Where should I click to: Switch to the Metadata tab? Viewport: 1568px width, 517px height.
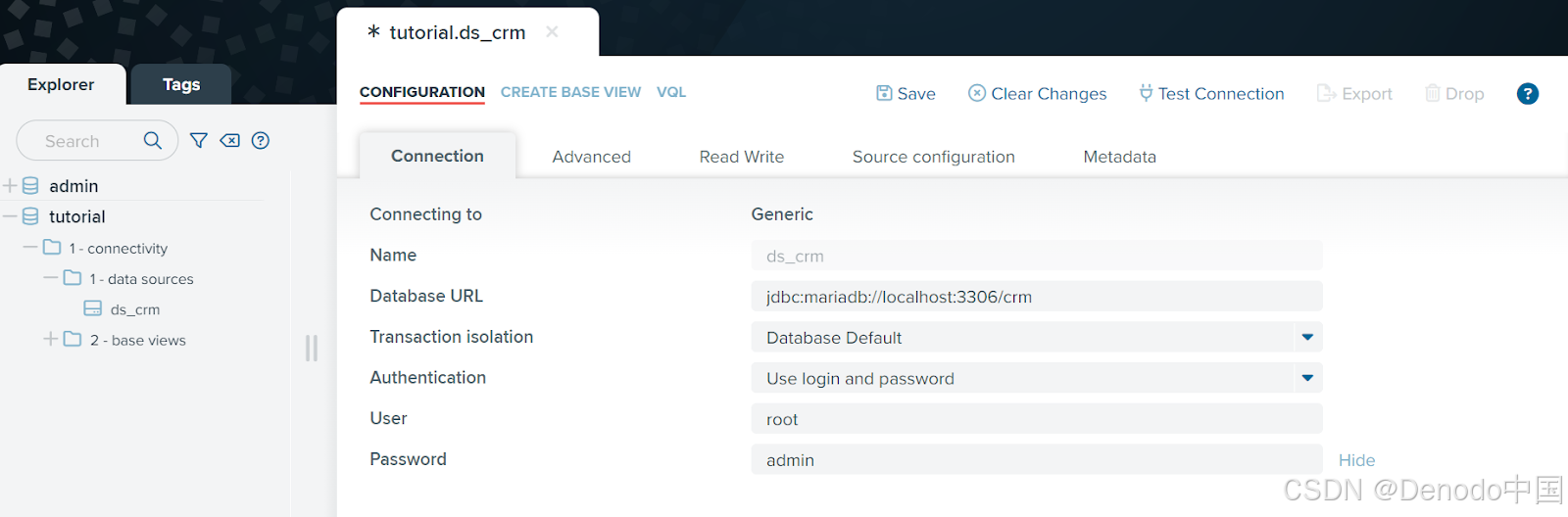[1119, 157]
